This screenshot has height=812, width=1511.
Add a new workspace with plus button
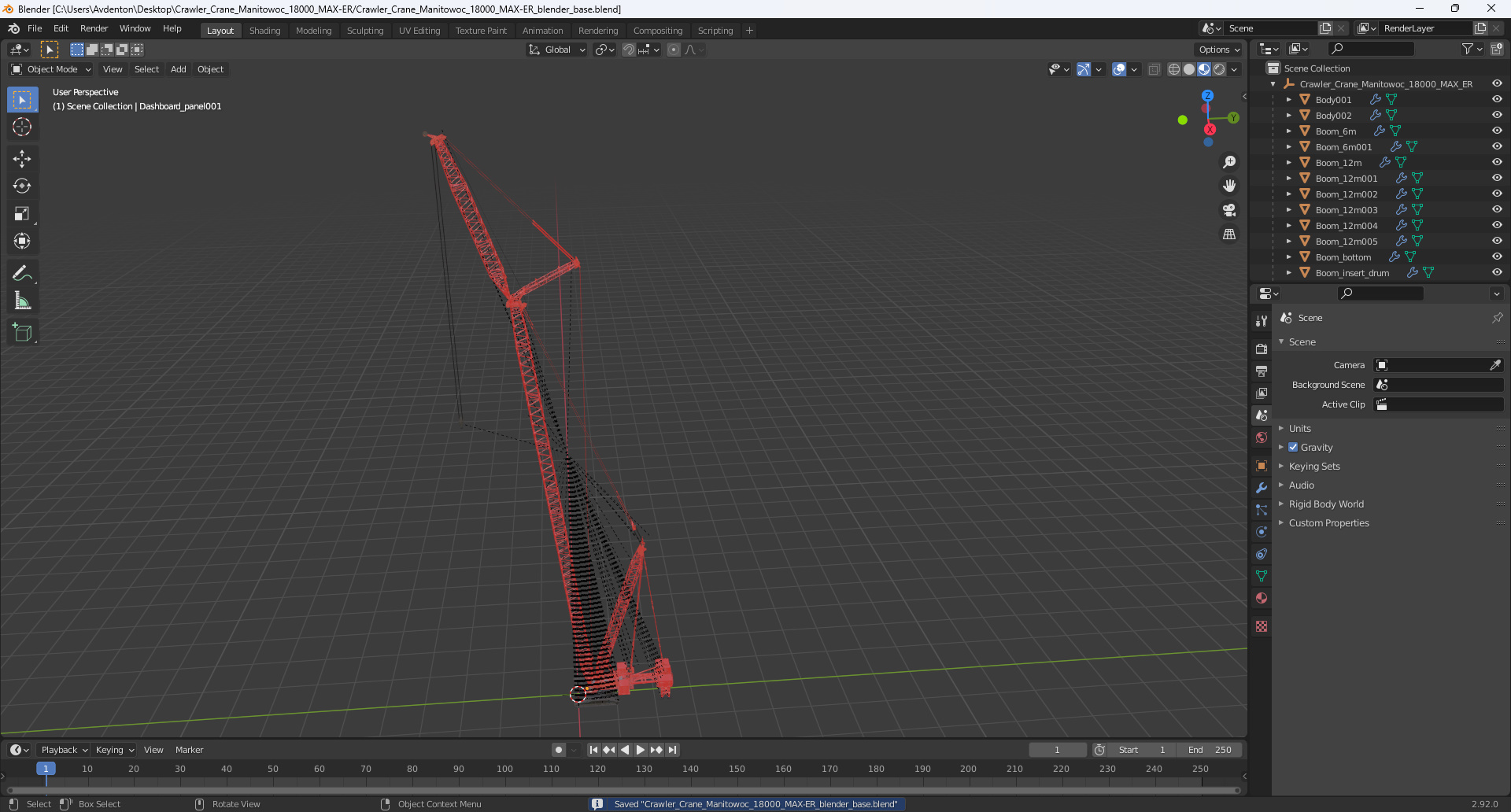pyautogui.click(x=749, y=31)
